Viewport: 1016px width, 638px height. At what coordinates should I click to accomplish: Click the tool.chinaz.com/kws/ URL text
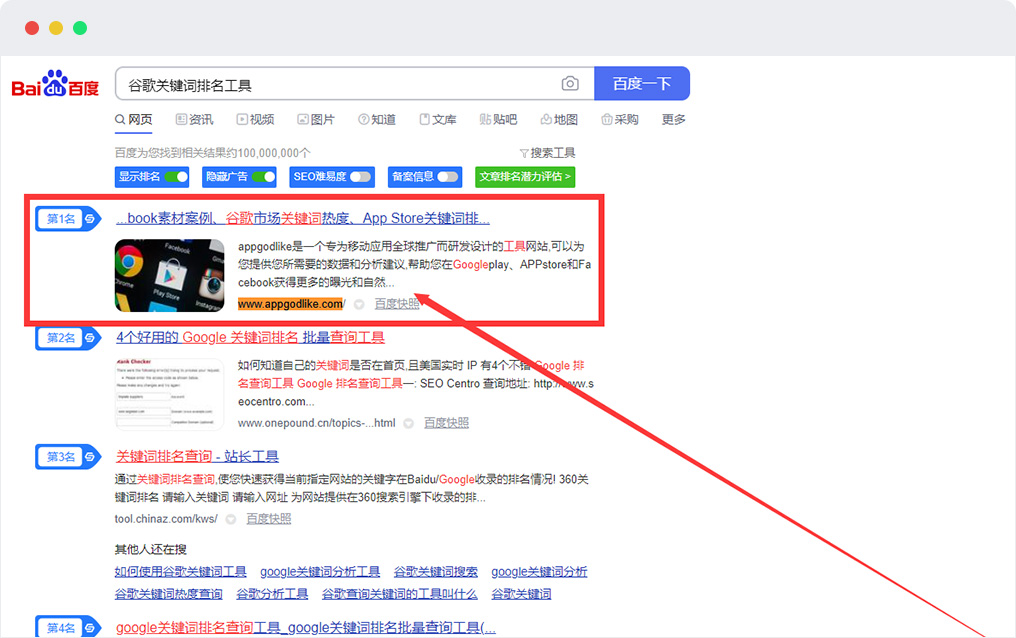[167, 519]
